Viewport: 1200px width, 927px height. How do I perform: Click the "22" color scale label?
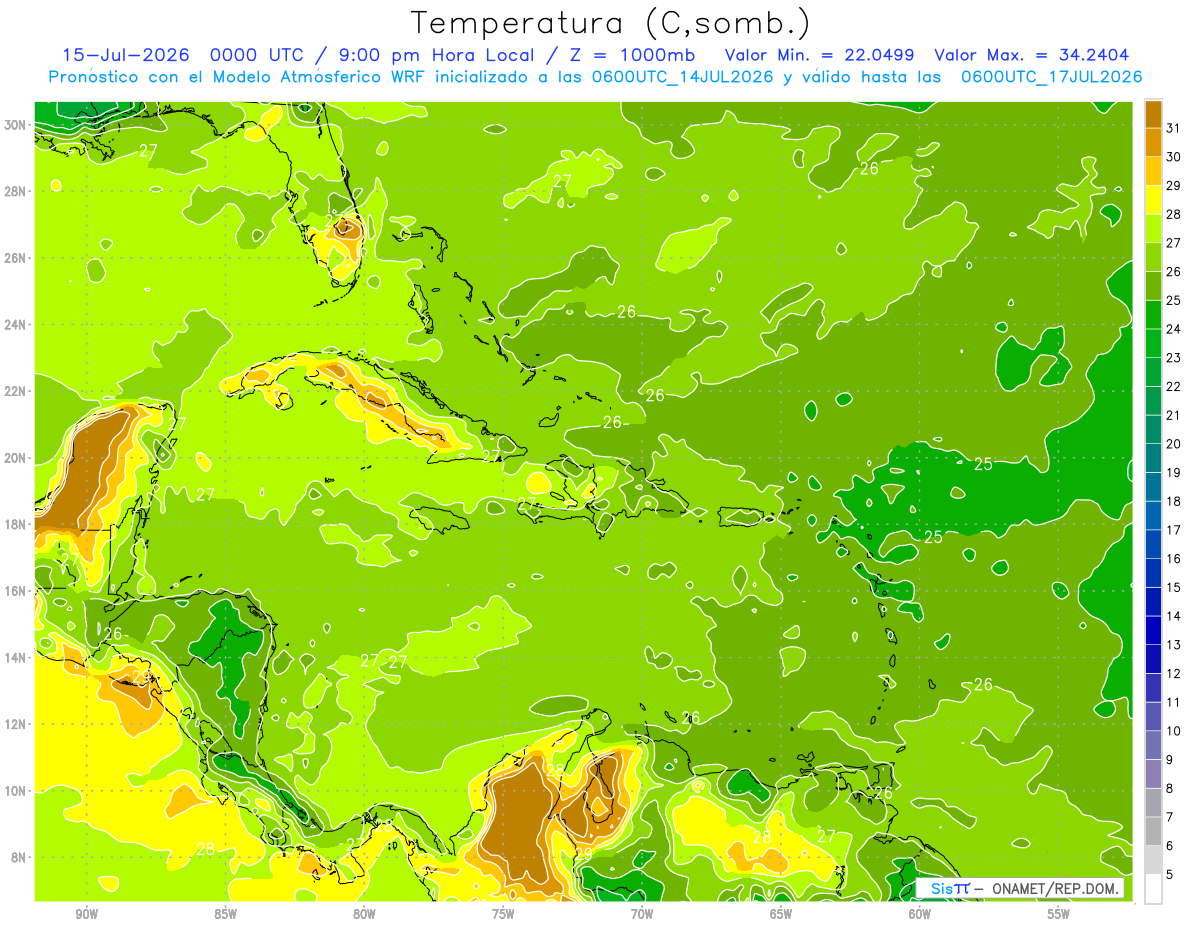1174,387
